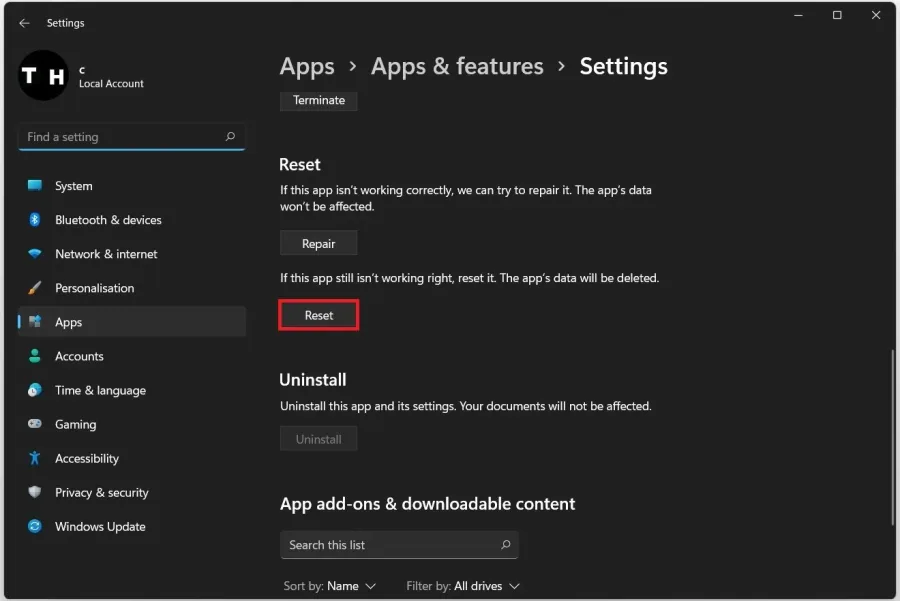
Task: Click the Terminate button
Action: tap(319, 100)
